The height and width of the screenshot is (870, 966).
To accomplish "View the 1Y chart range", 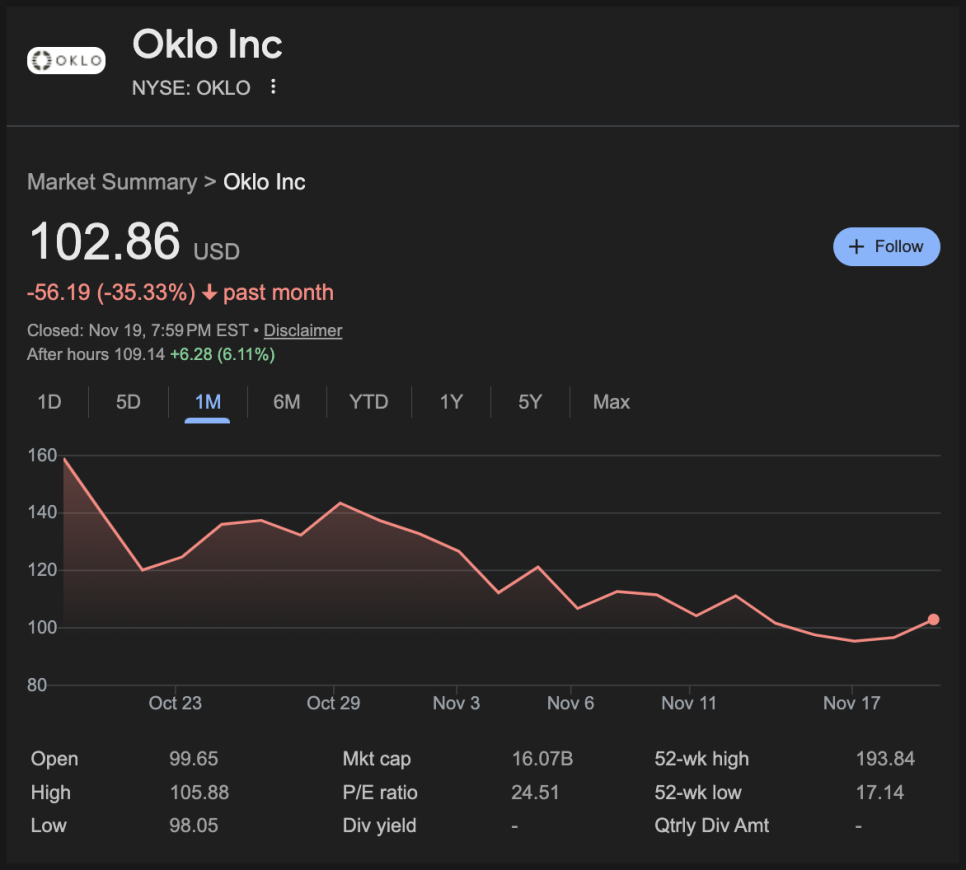I will (x=451, y=402).
